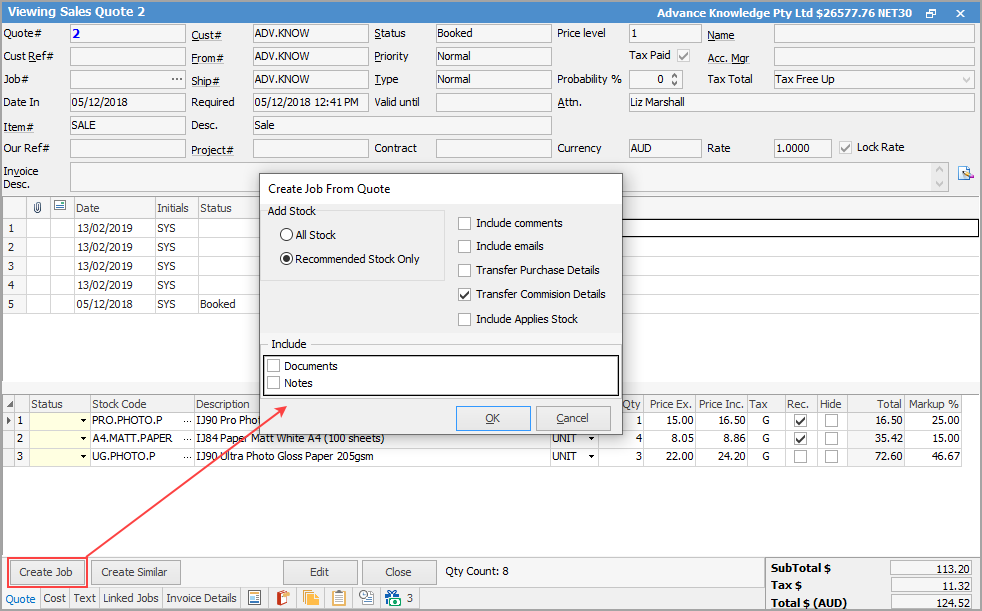Click the green gift icon labeled 3
982x611 pixels.
tap(392, 598)
